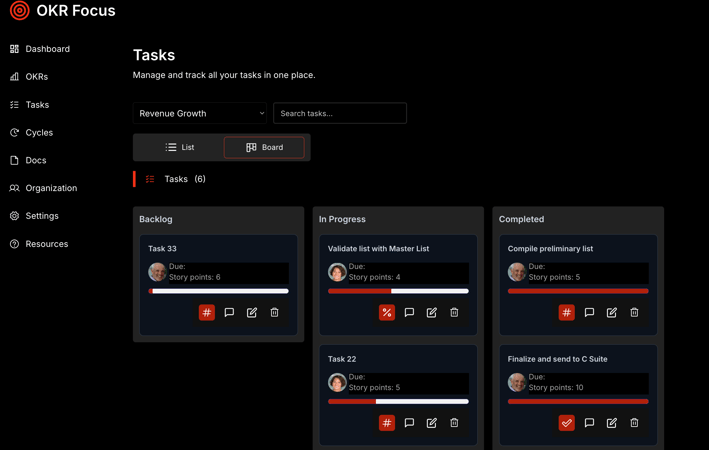The width and height of the screenshot is (709, 450).
Task: Click Task 33 progress bar
Action: (x=218, y=291)
